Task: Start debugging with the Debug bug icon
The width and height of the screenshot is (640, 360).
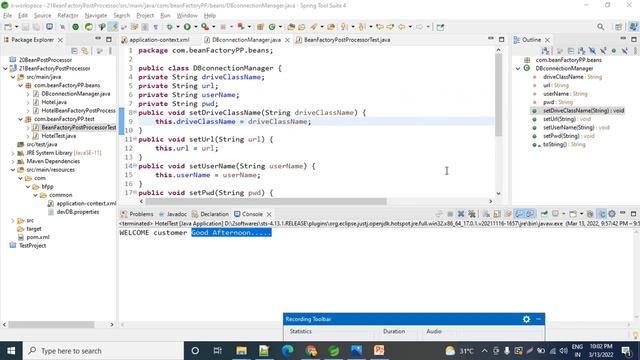Action: (169, 27)
